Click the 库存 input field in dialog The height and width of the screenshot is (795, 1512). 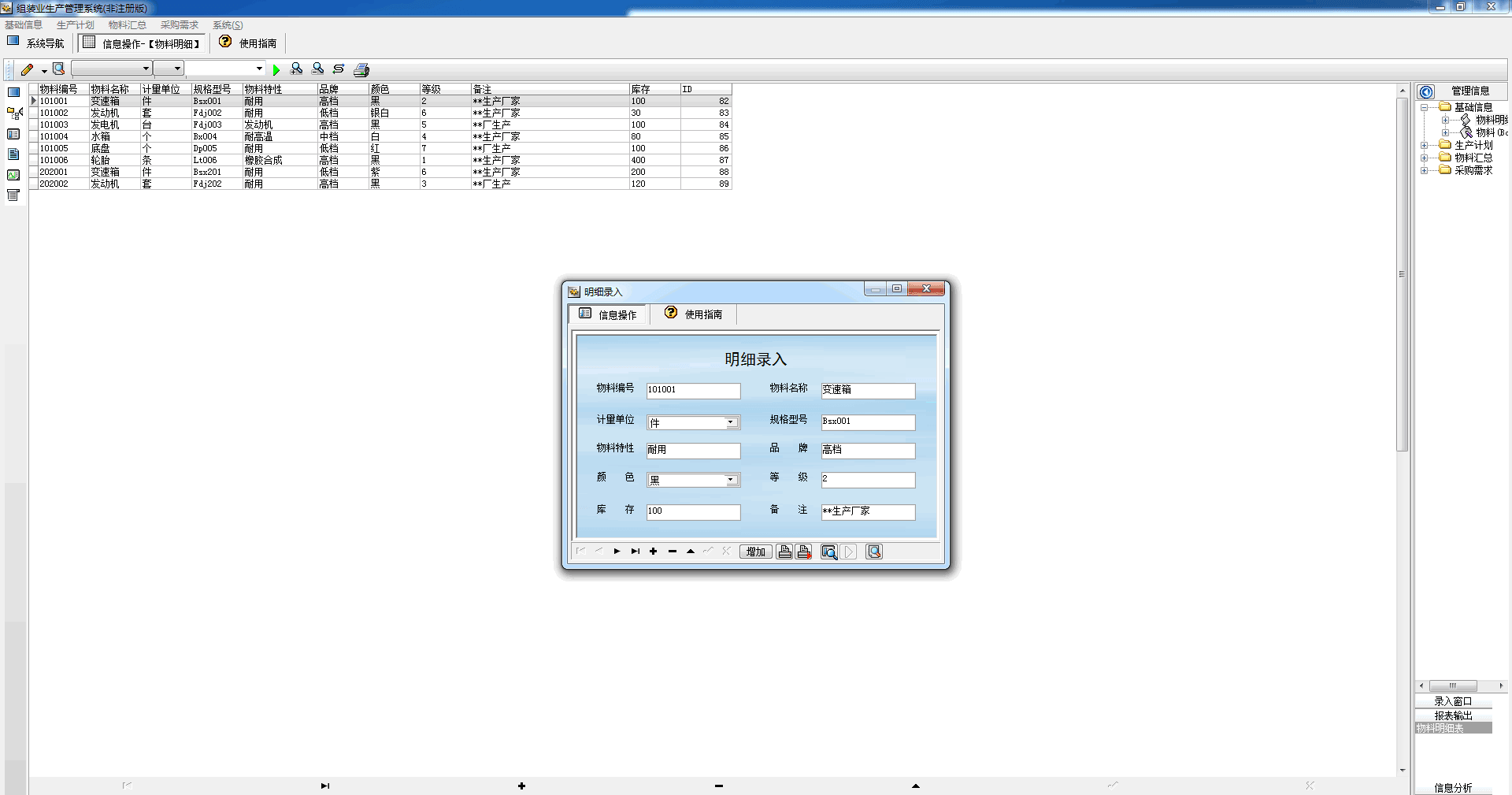(693, 511)
